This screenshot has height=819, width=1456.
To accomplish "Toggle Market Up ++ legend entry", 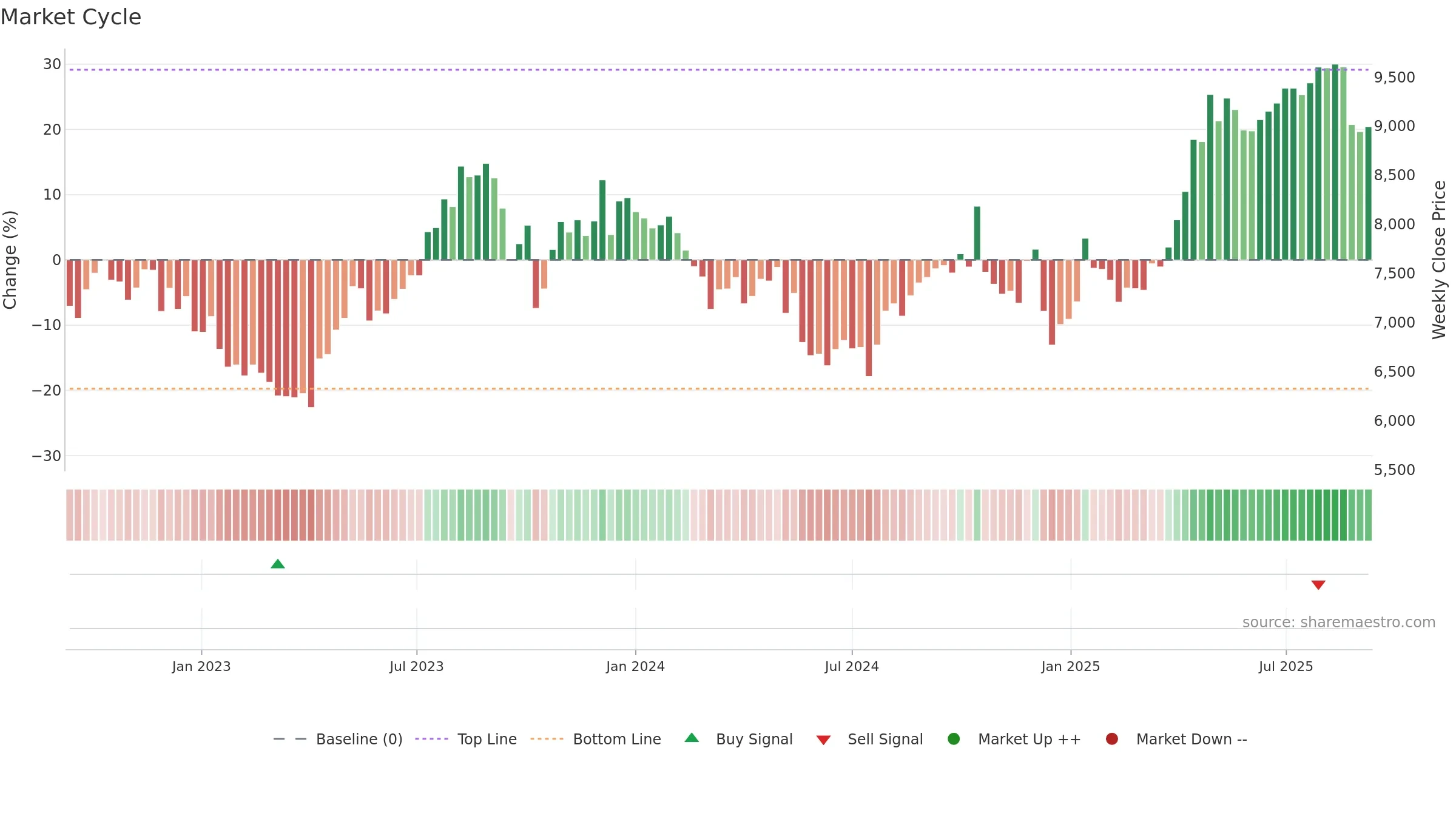I will pos(1014,739).
